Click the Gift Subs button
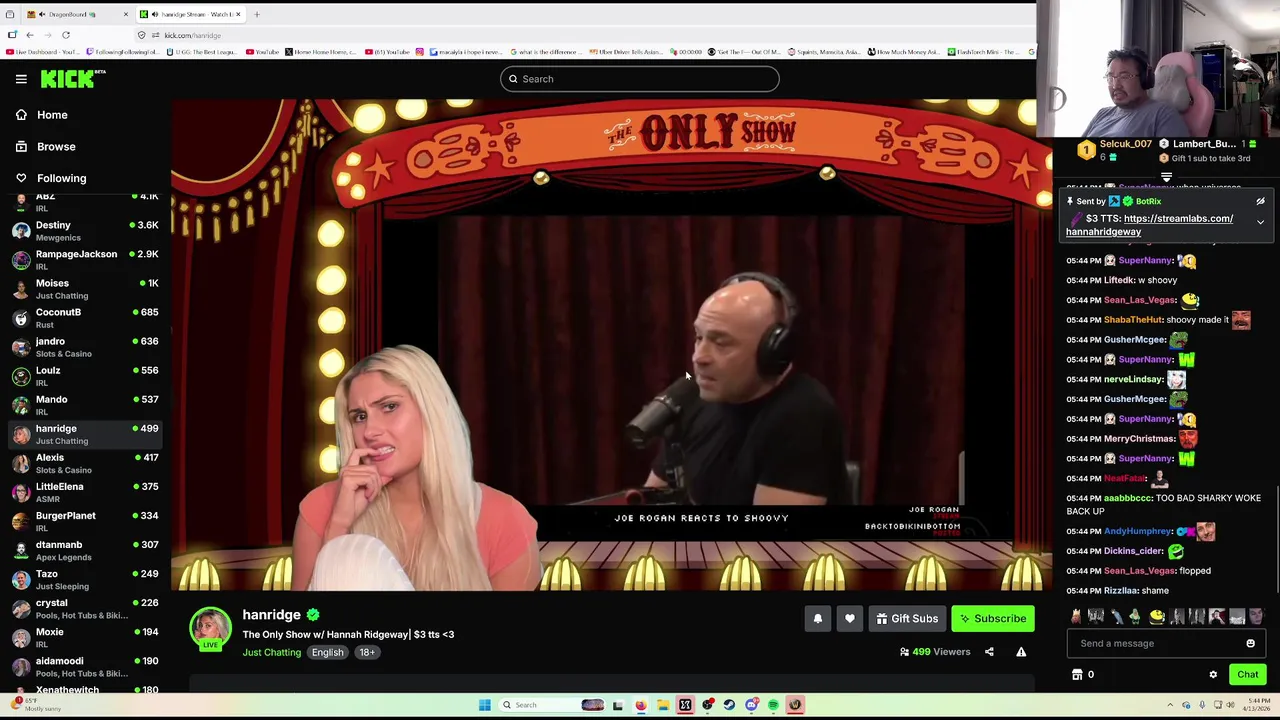 point(907,619)
